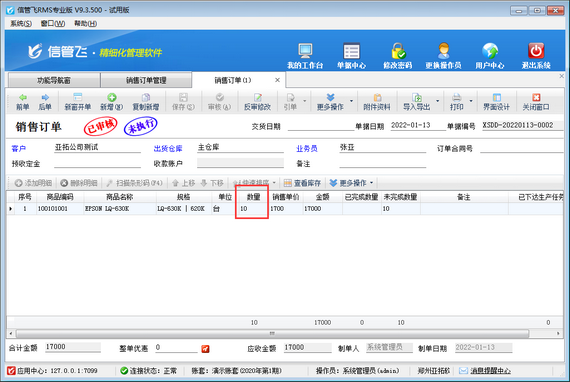Click the 修改密码 padlock icon

click(398, 51)
